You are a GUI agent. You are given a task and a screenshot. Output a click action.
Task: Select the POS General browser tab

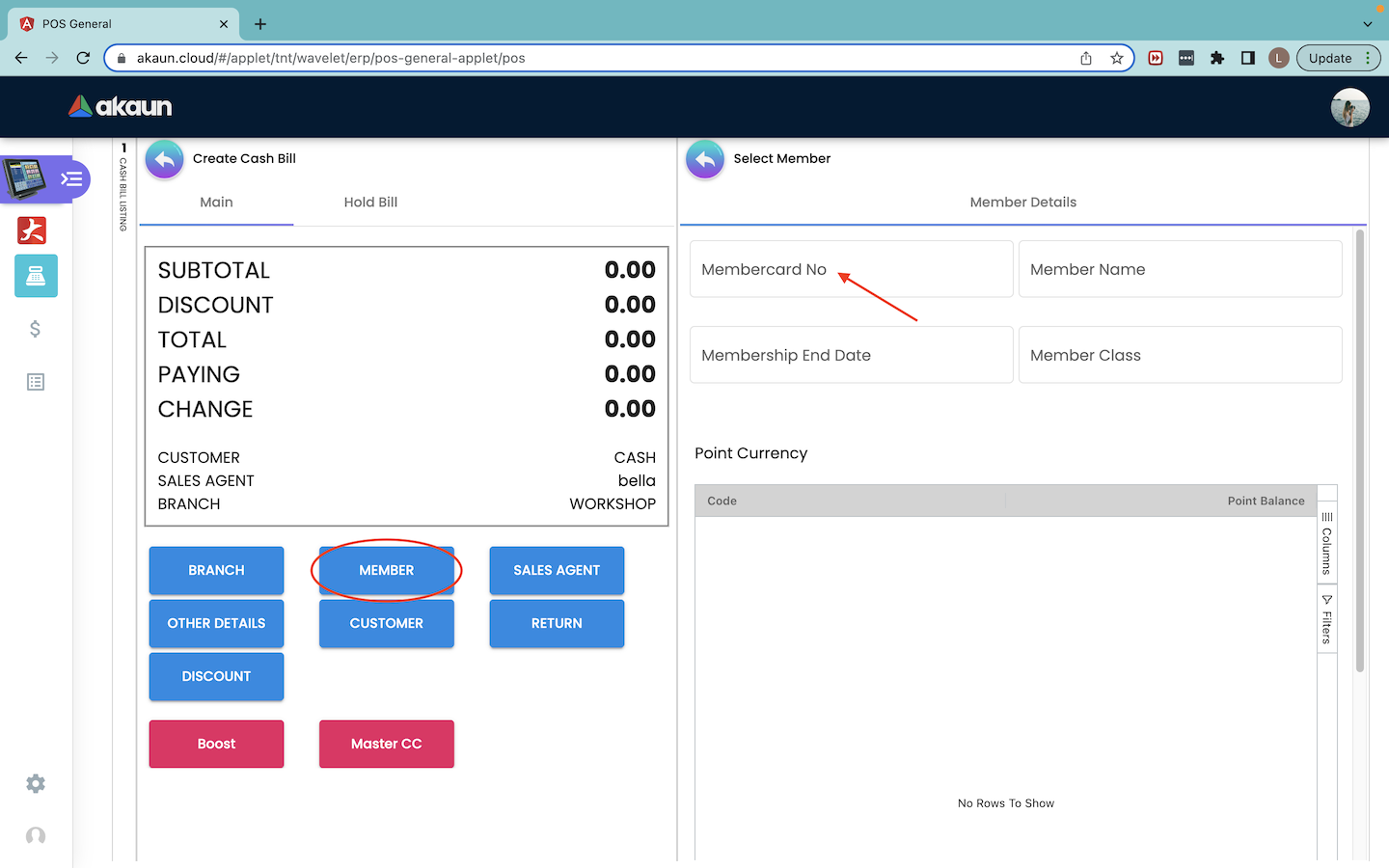point(125,24)
